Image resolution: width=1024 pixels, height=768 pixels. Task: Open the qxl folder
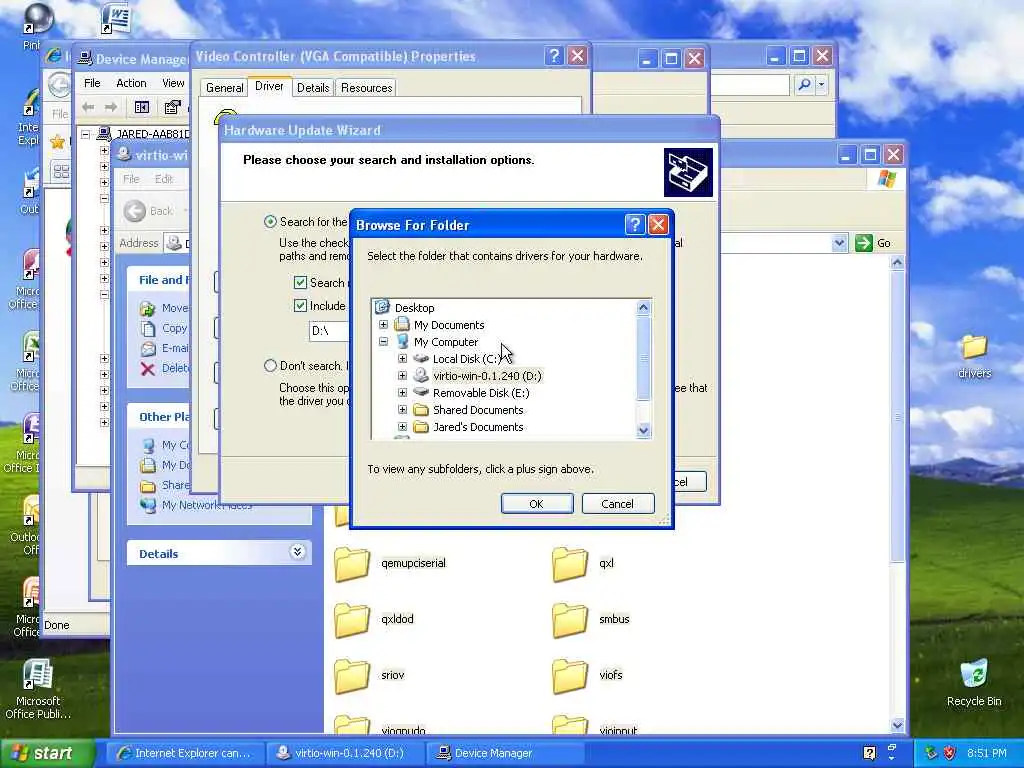click(583, 564)
